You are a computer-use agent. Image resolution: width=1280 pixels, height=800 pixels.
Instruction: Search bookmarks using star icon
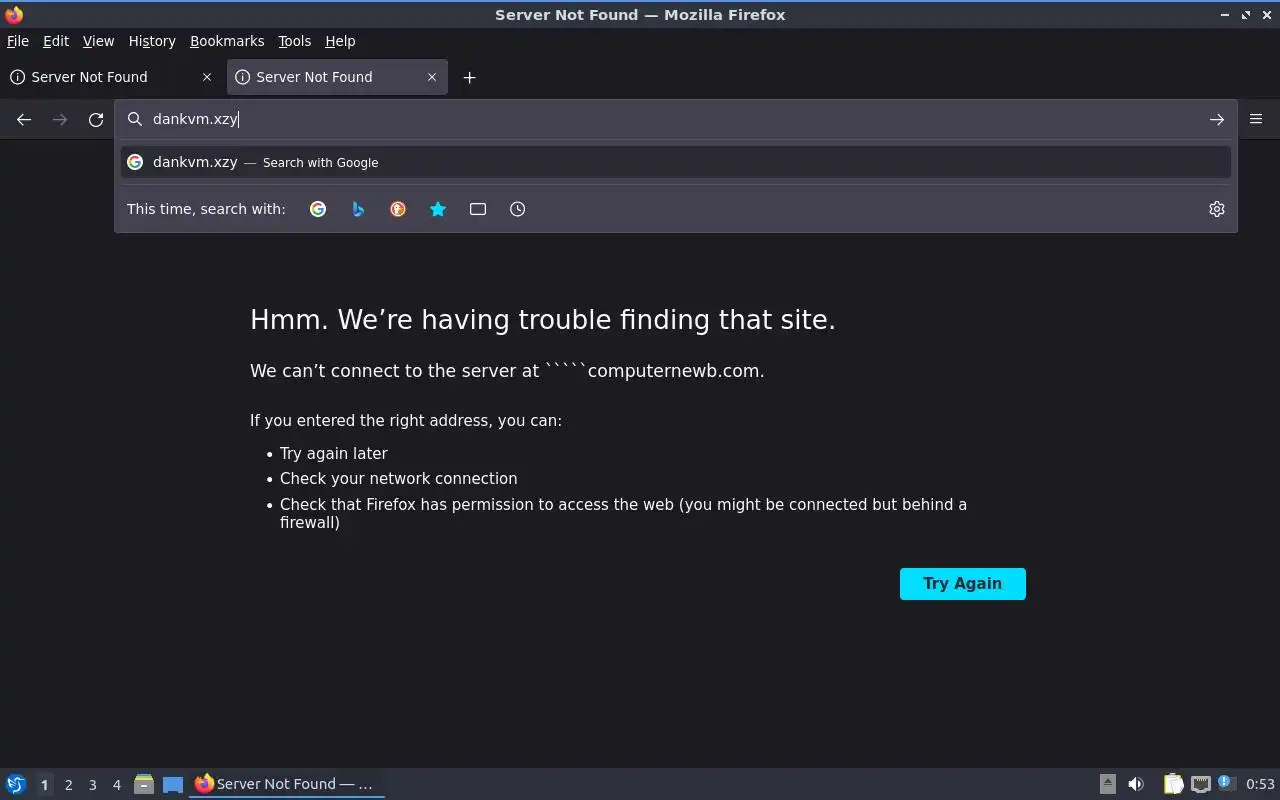(438, 209)
